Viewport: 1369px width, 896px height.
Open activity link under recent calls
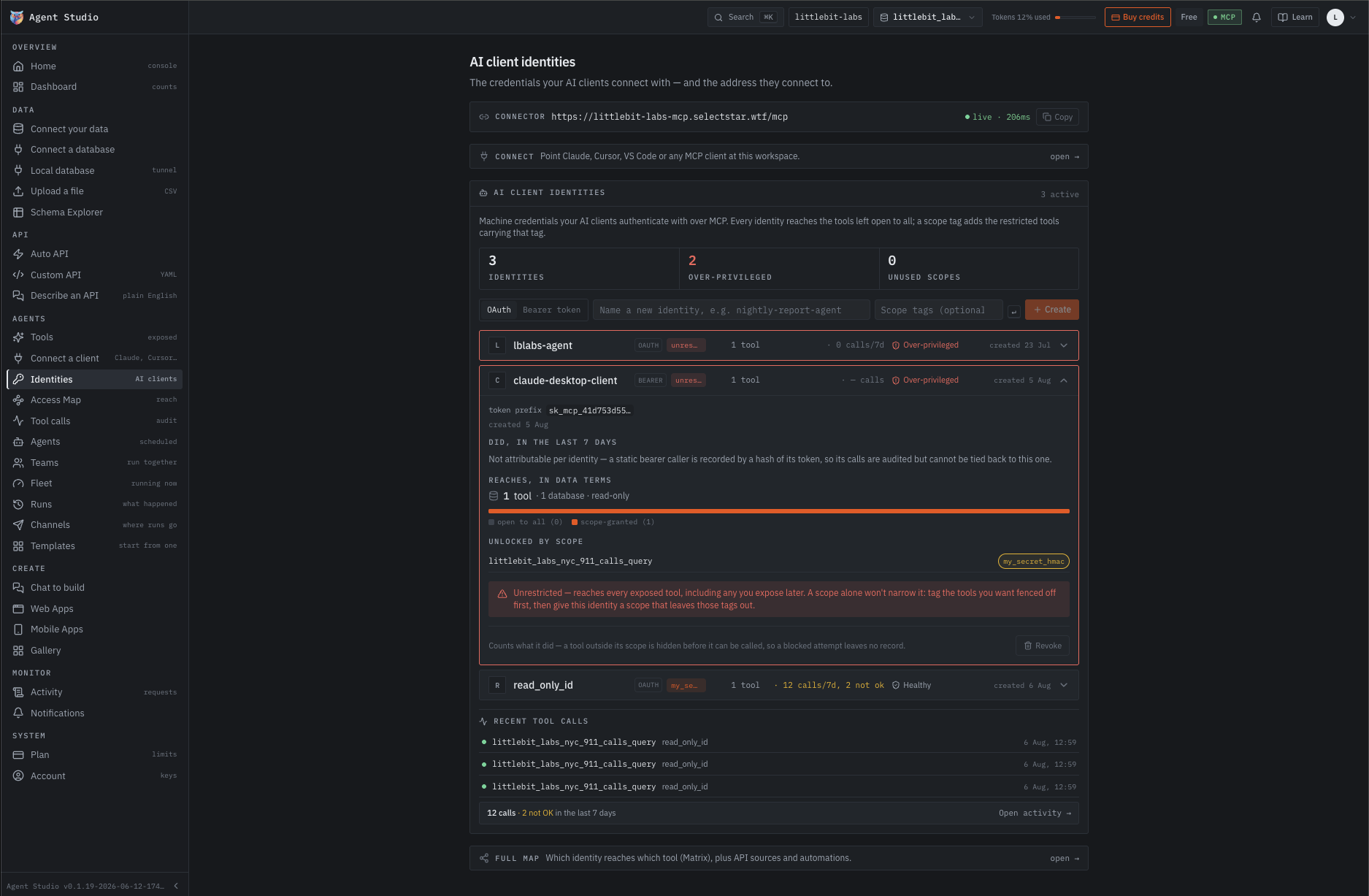point(1035,813)
